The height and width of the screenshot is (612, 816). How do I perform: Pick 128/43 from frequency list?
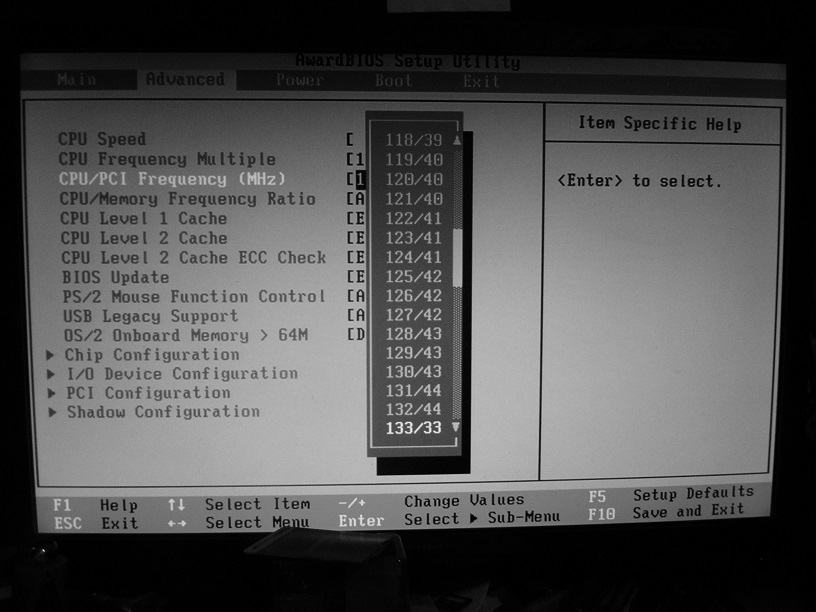pos(414,334)
